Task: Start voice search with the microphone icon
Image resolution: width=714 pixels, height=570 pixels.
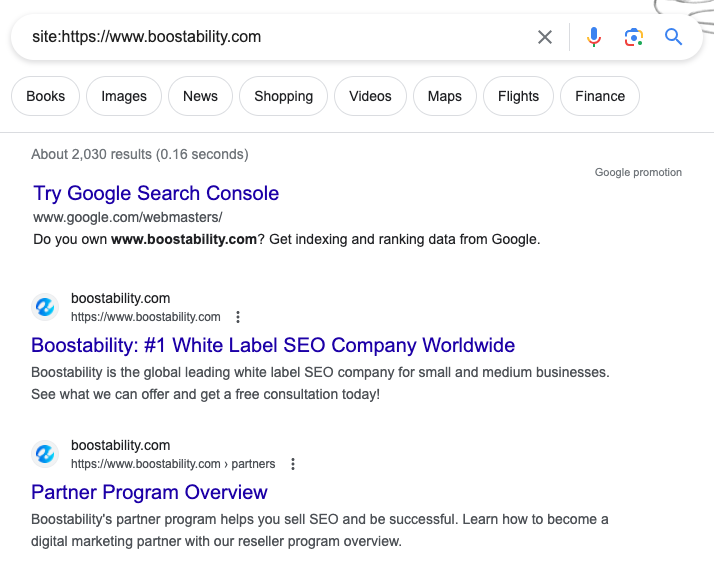Action: (x=594, y=37)
